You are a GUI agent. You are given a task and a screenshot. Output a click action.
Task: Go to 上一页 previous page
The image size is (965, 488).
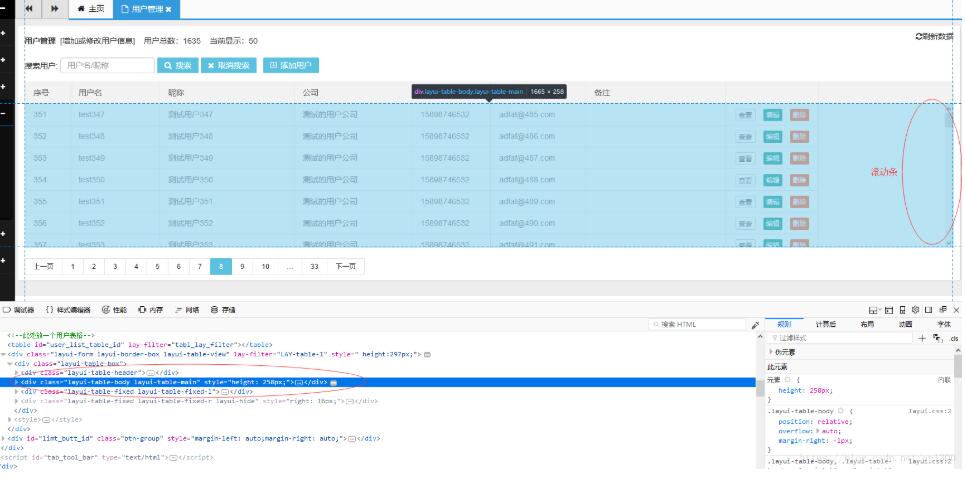click(x=44, y=266)
